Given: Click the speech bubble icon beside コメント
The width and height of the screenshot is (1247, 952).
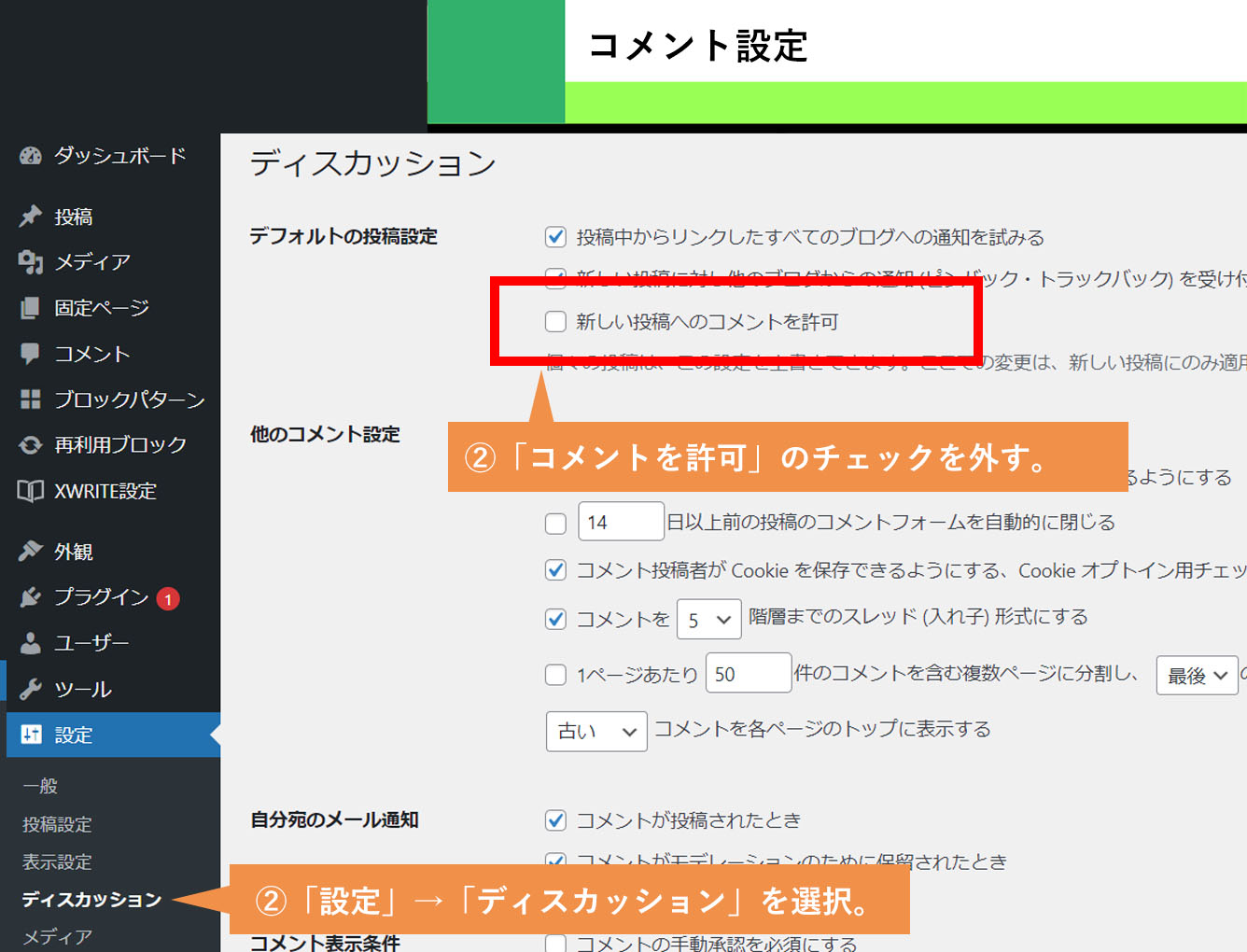Looking at the screenshot, I should click(31, 354).
